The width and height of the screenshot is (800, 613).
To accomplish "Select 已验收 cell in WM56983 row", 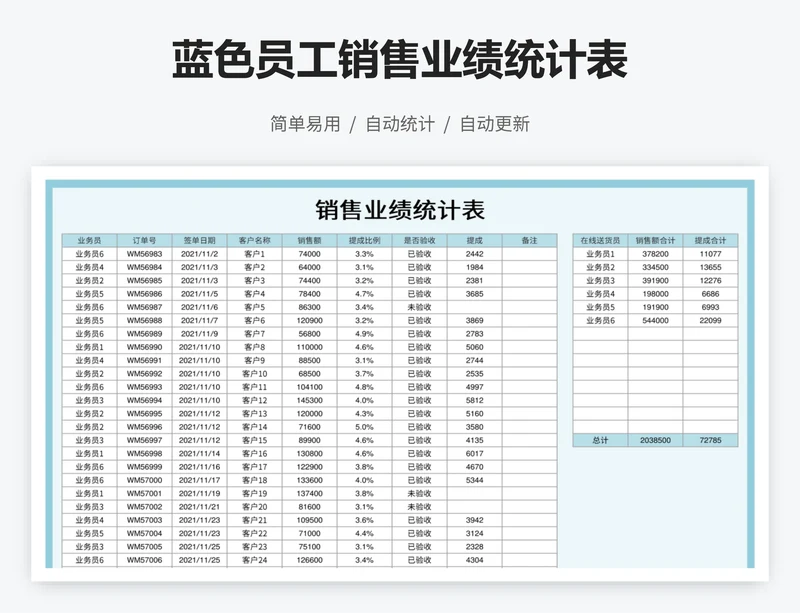I will 419,254.
